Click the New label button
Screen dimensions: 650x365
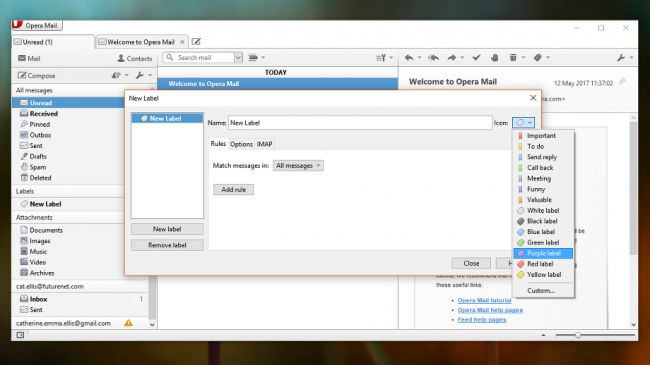[x=167, y=229]
